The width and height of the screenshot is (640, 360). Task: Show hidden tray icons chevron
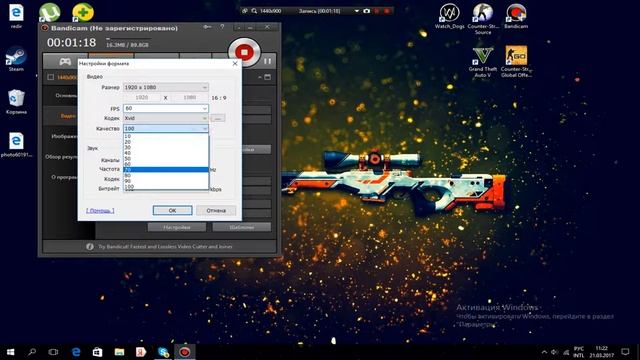[544, 352]
